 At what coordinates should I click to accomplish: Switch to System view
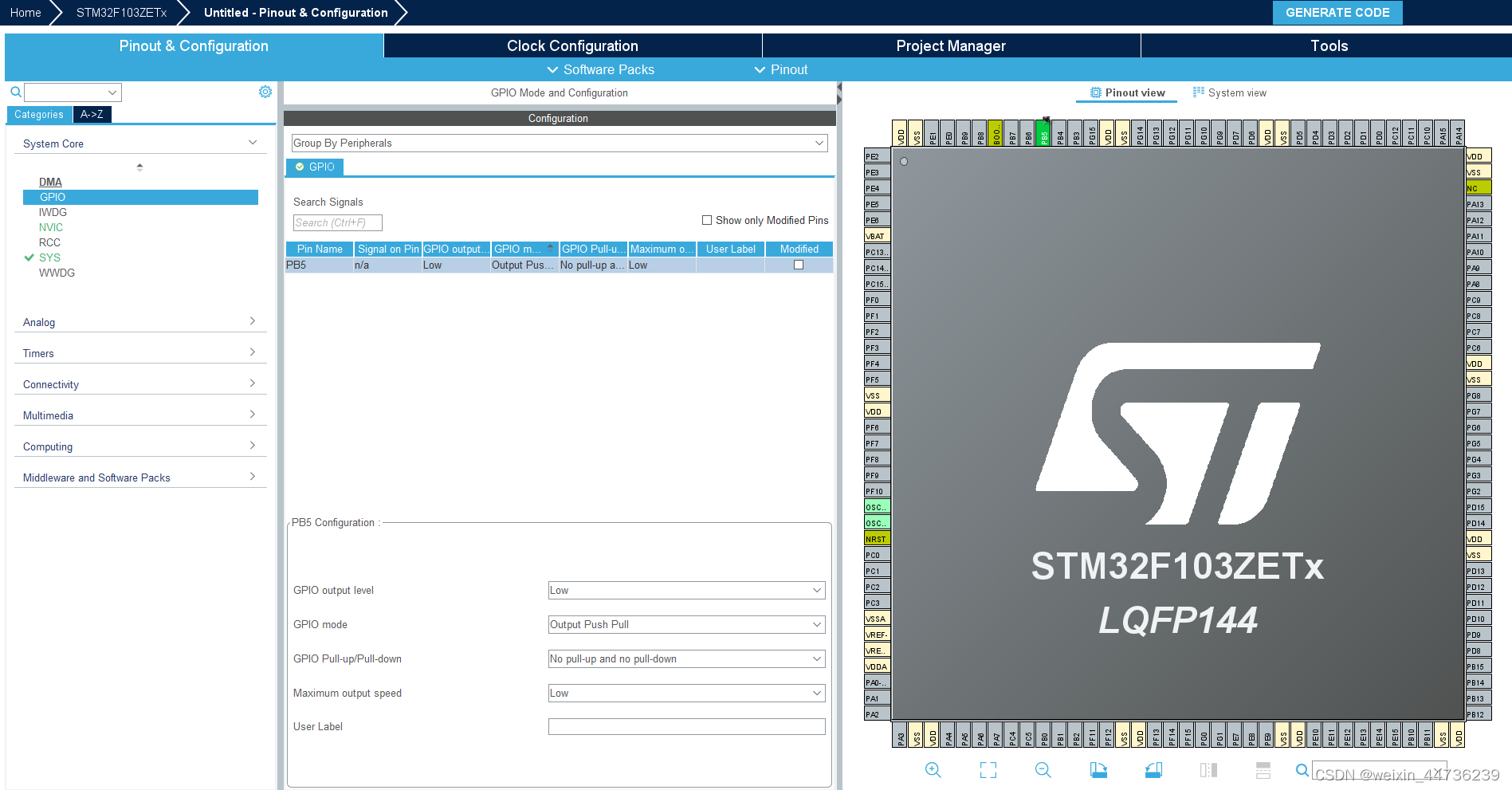point(1230,92)
